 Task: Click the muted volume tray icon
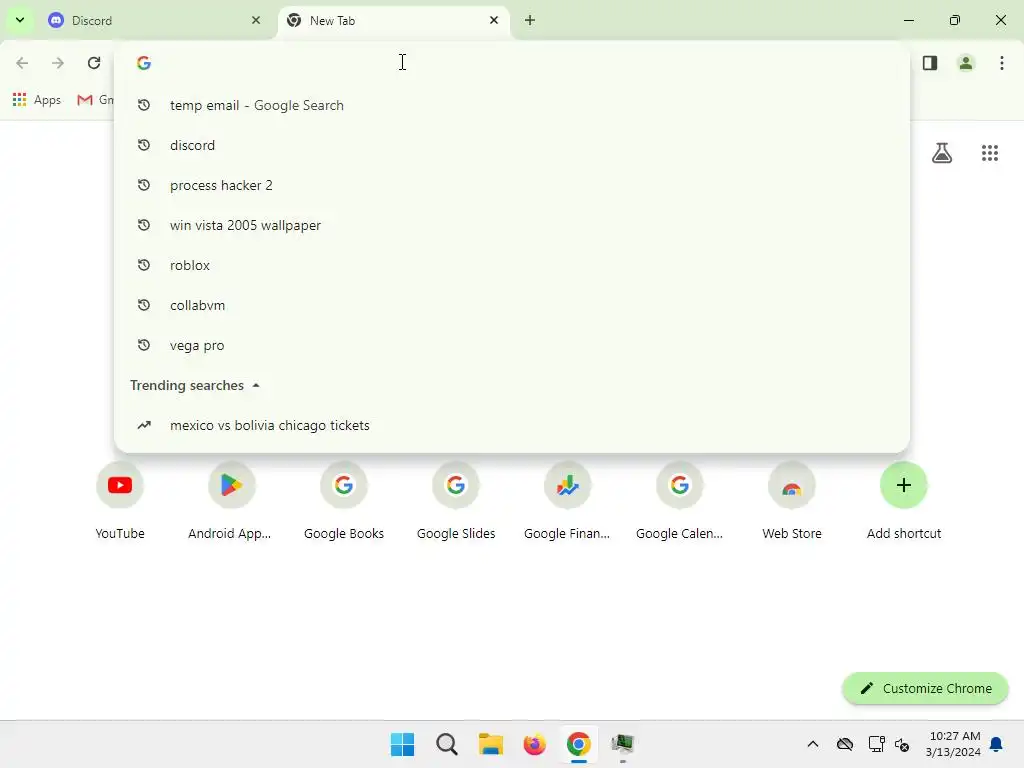tap(903, 744)
